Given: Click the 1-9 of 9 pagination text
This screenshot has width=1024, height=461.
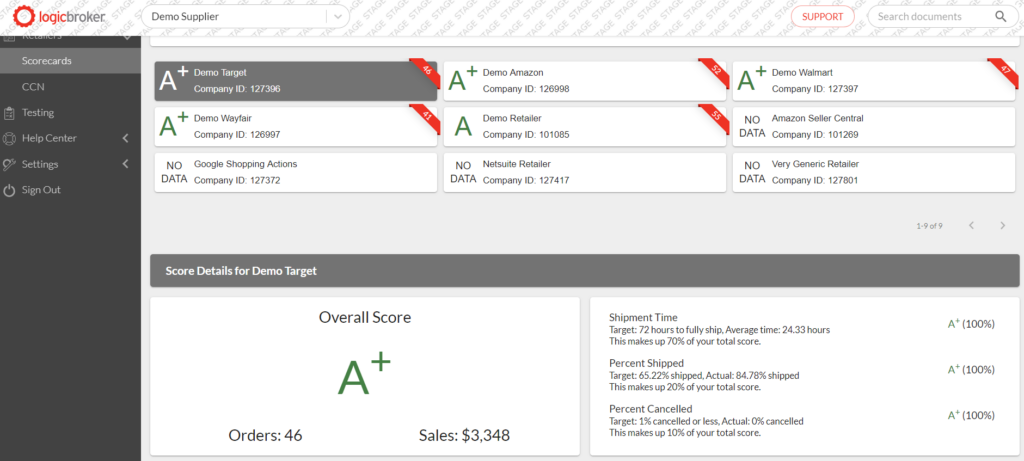Looking at the screenshot, I should pos(929,226).
